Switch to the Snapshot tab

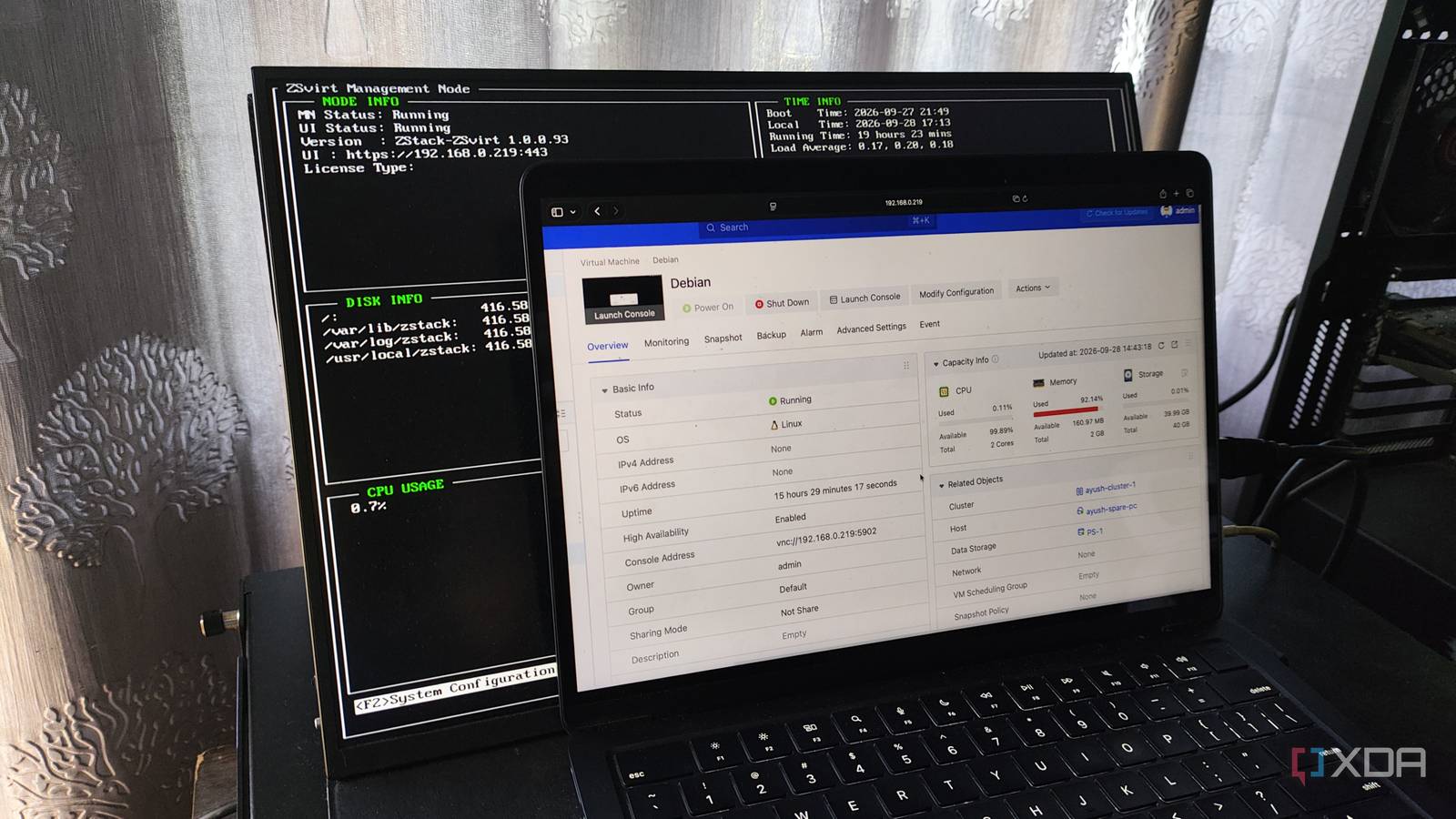[723, 339]
